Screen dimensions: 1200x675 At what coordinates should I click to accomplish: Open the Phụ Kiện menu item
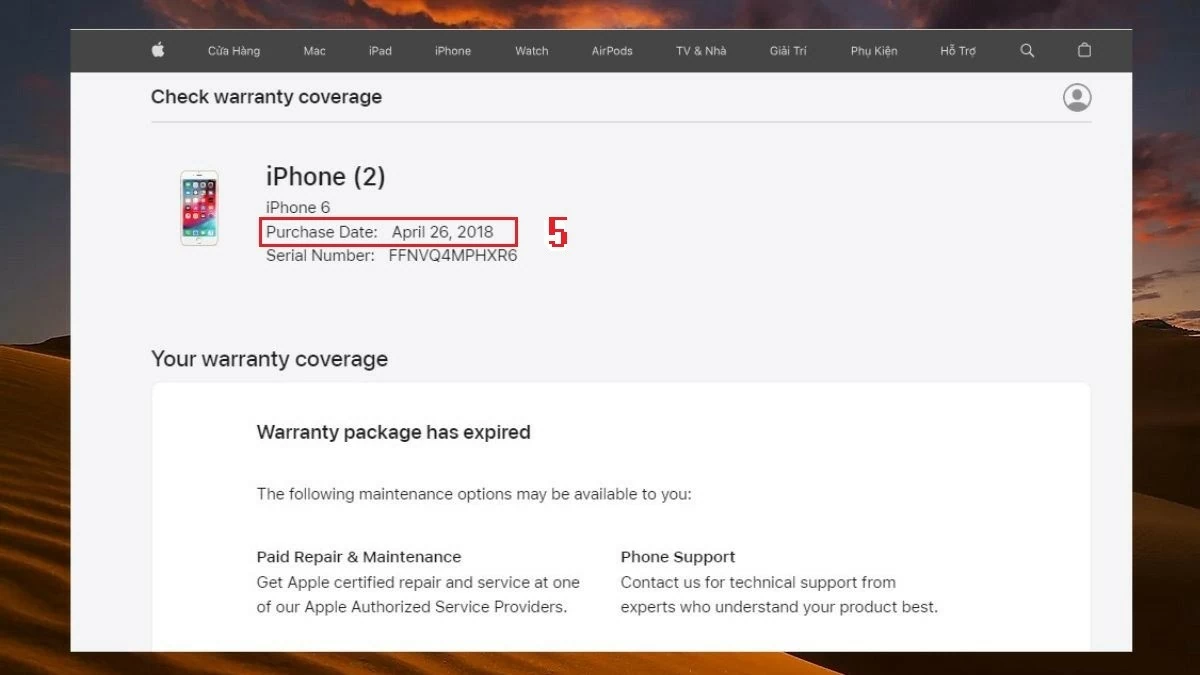874,50
